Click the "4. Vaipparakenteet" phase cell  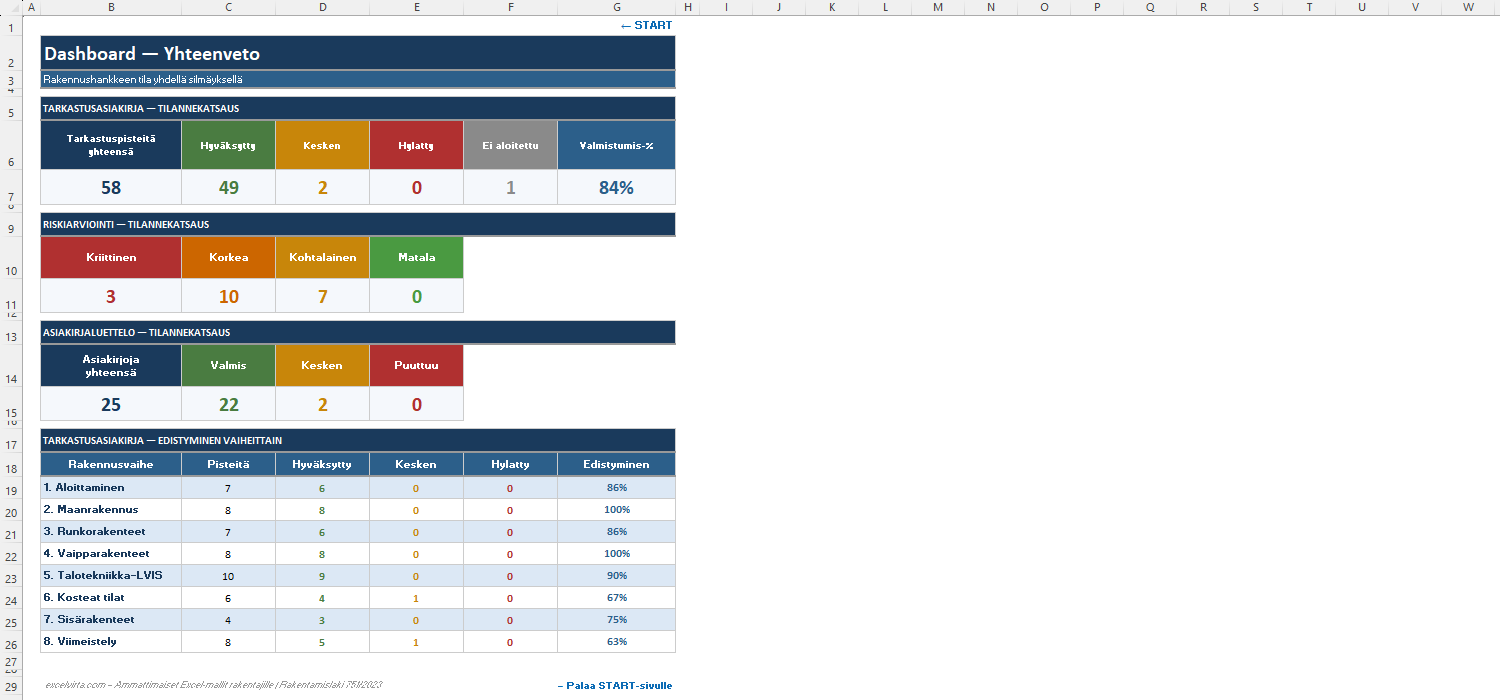111,554
